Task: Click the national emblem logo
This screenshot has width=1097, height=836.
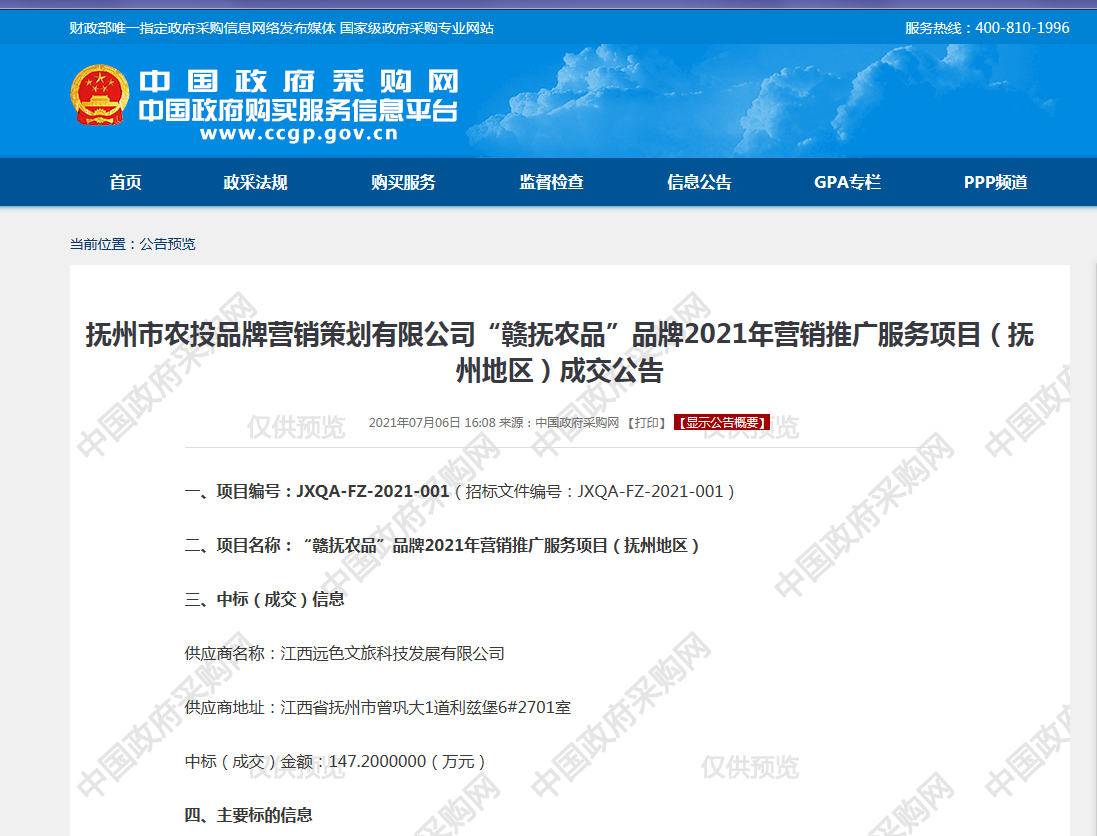Action: (x=99, y=96)
